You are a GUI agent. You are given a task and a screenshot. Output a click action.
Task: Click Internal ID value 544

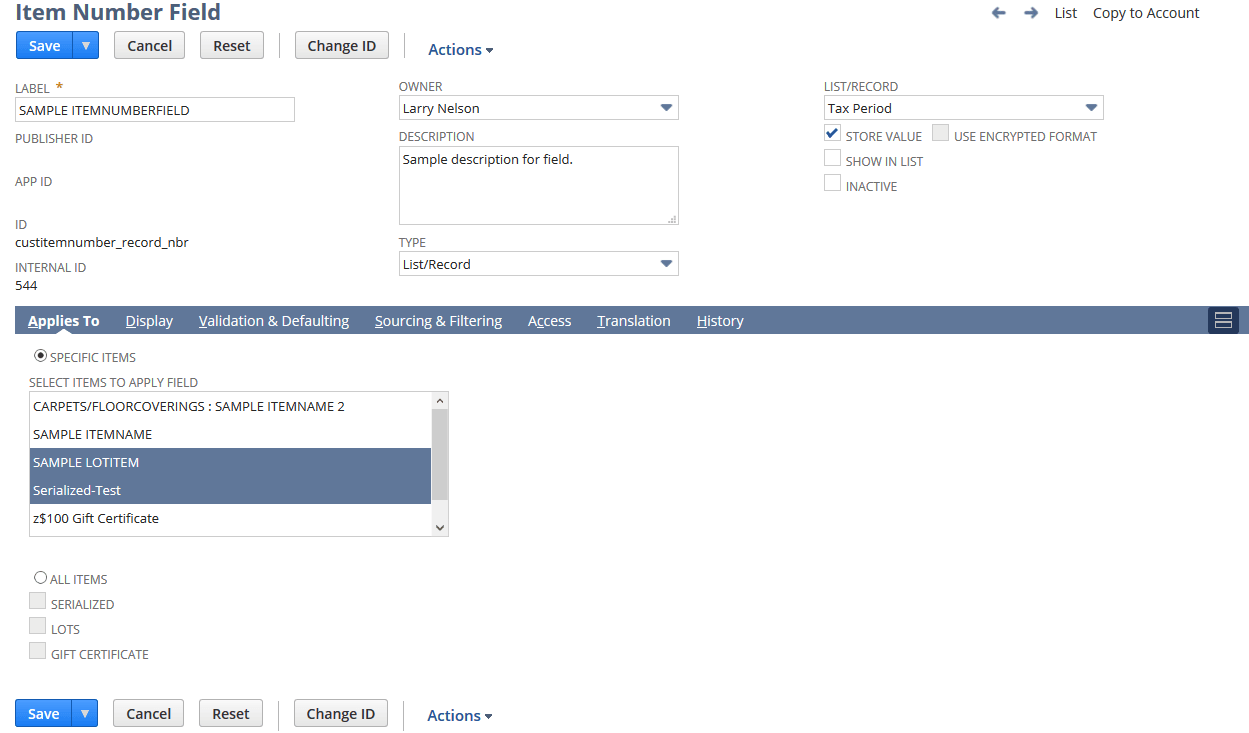[x=26, y=285]
